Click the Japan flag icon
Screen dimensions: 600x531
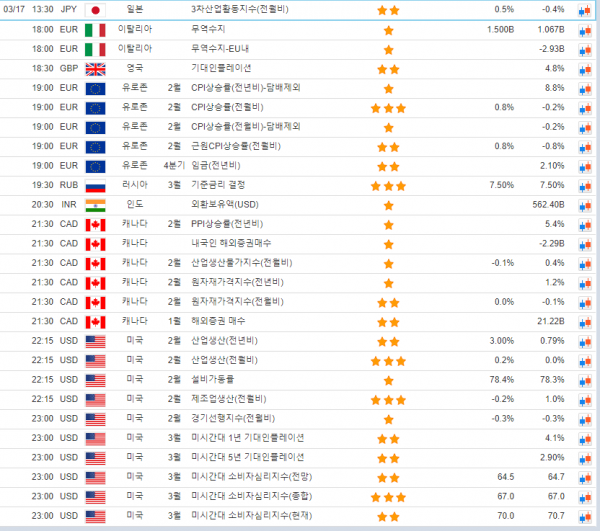click(95, 9)
